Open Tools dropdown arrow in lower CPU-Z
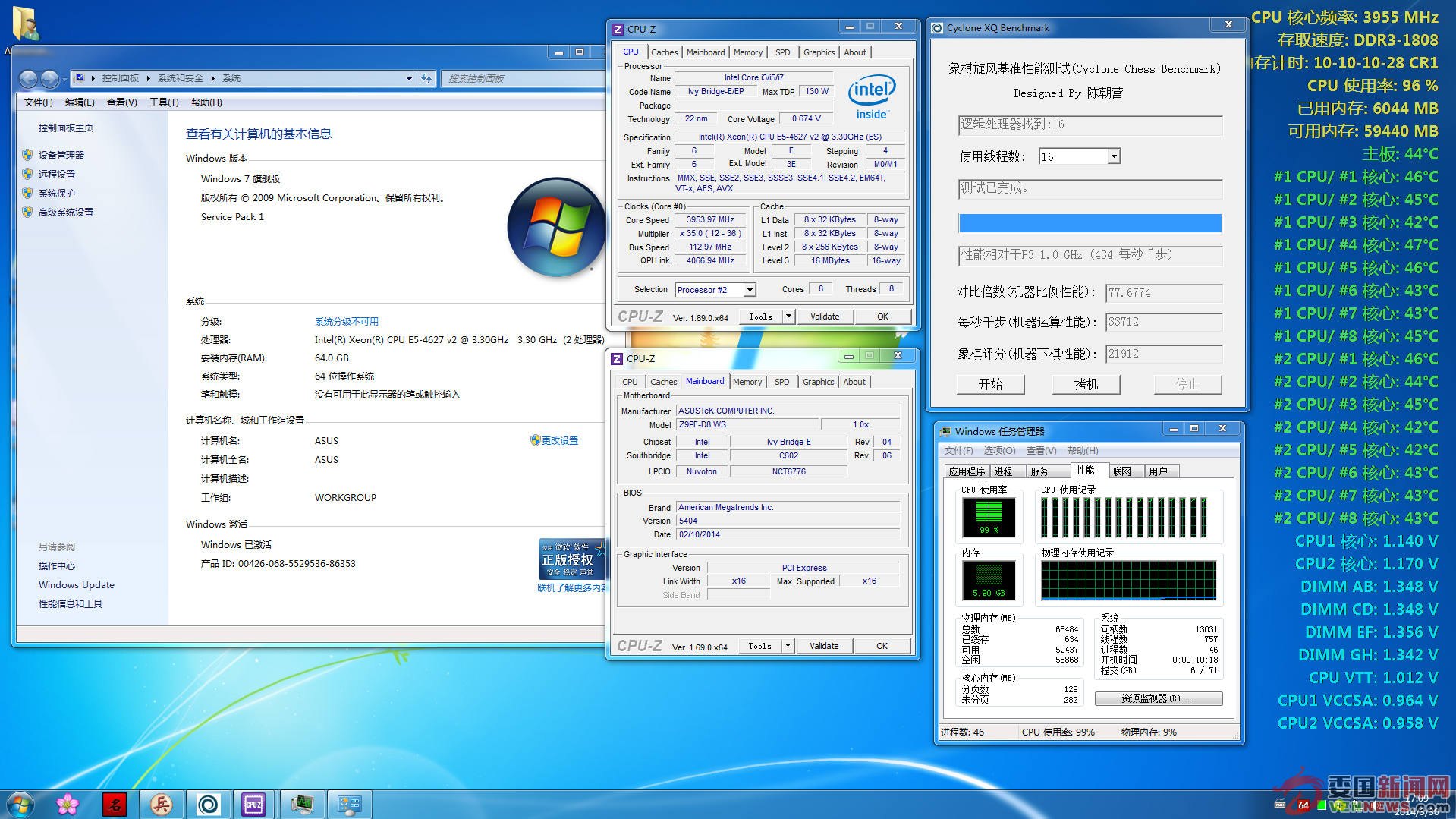Screen dimensions: 1456x819 pos(788,646)
